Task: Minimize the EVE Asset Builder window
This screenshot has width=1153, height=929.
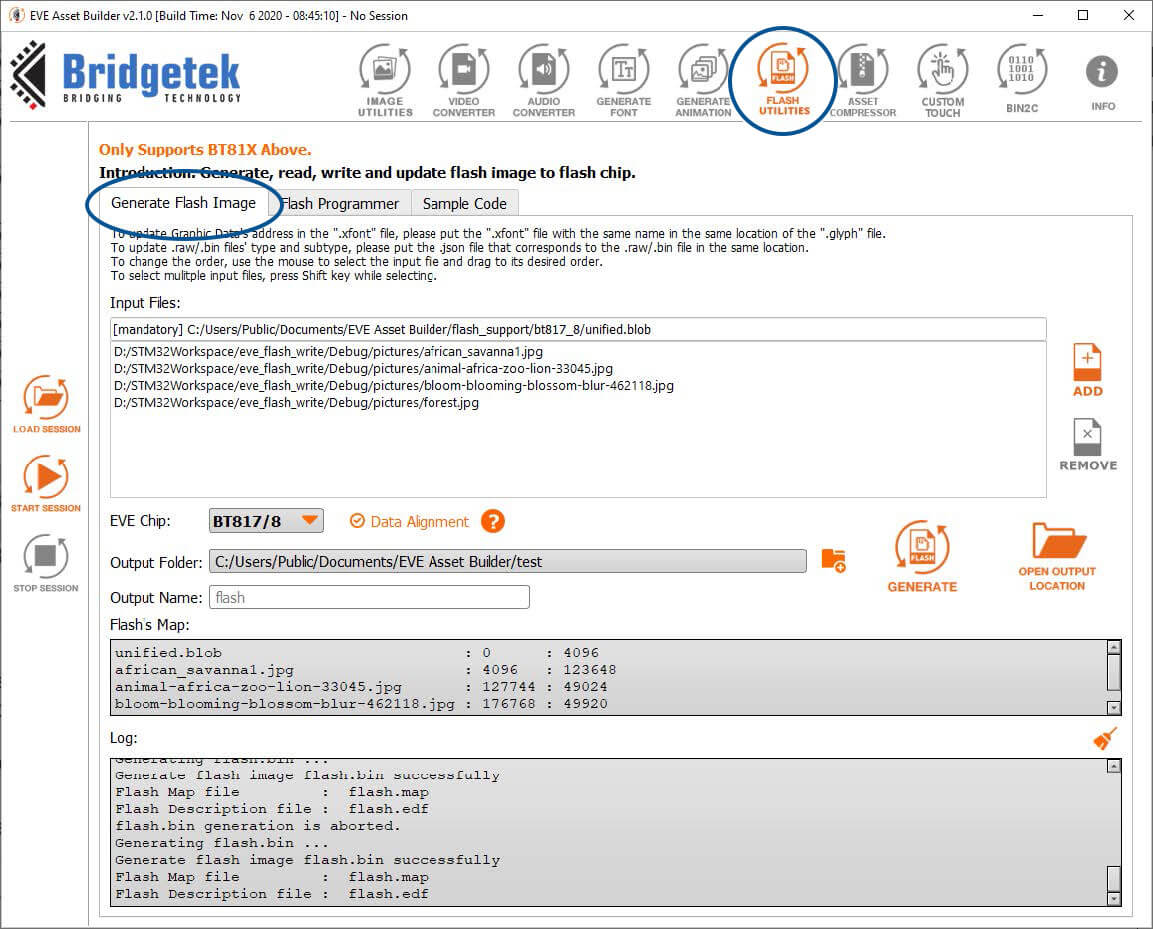Action: (x=1038, y=15)
